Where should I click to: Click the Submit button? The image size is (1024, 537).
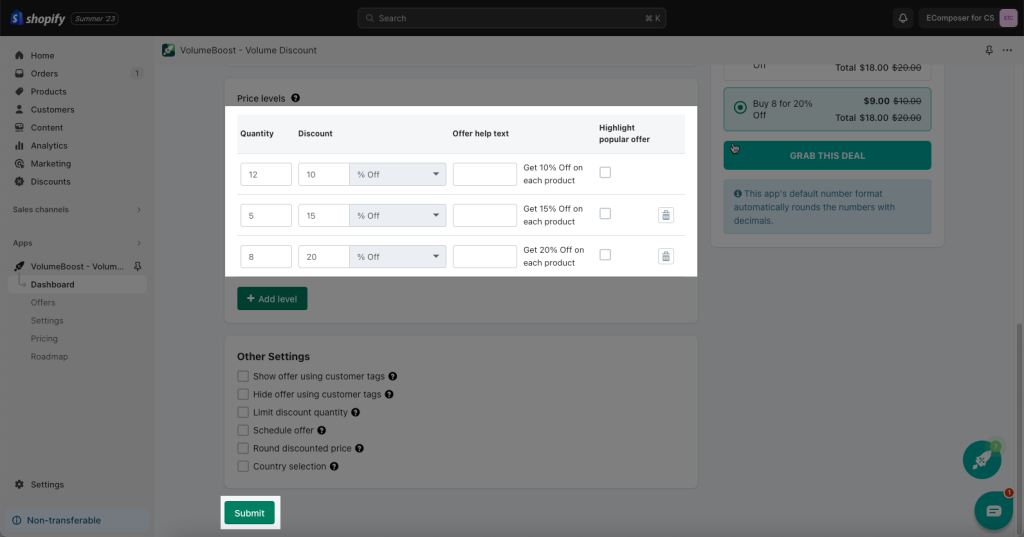click(x=249, y=513)
